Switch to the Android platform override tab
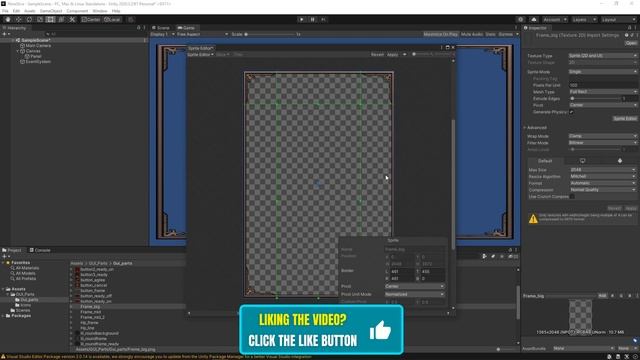640x360 pixels. pyautogui.click(x=620, y=161)
